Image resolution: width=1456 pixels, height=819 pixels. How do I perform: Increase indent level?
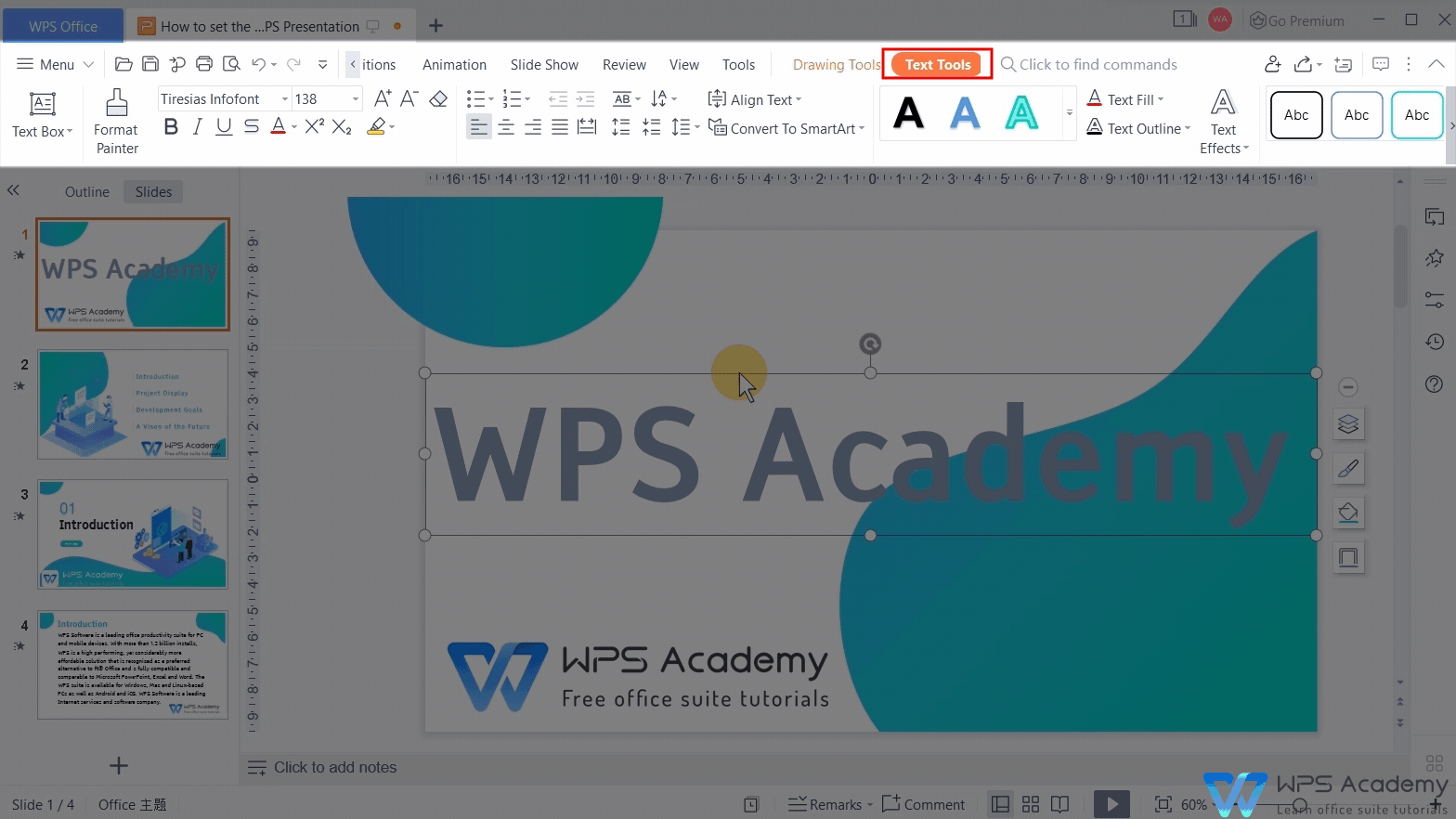pyautogui.click(x=585, y=98)
